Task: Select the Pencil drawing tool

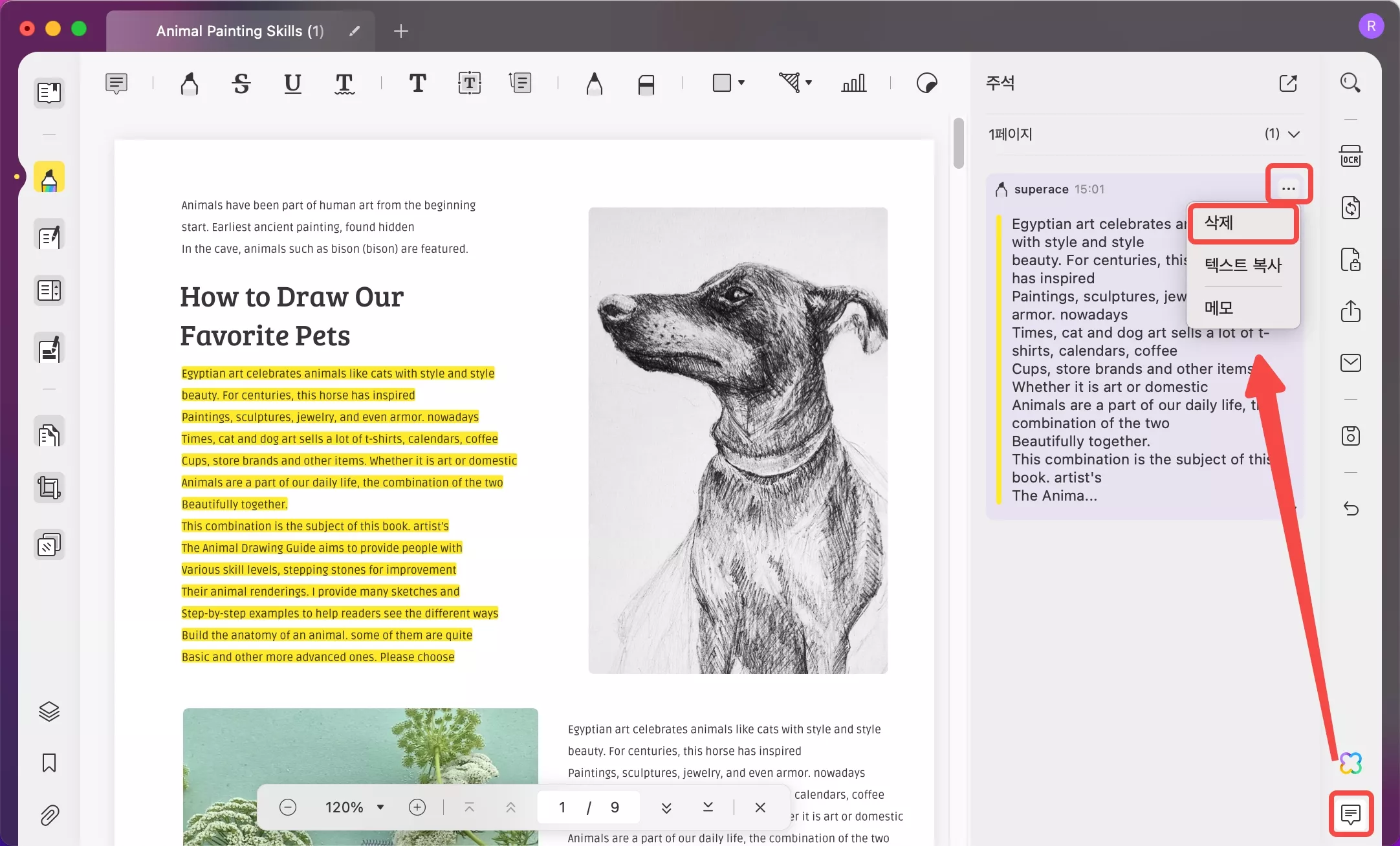Action: [594, 83]
